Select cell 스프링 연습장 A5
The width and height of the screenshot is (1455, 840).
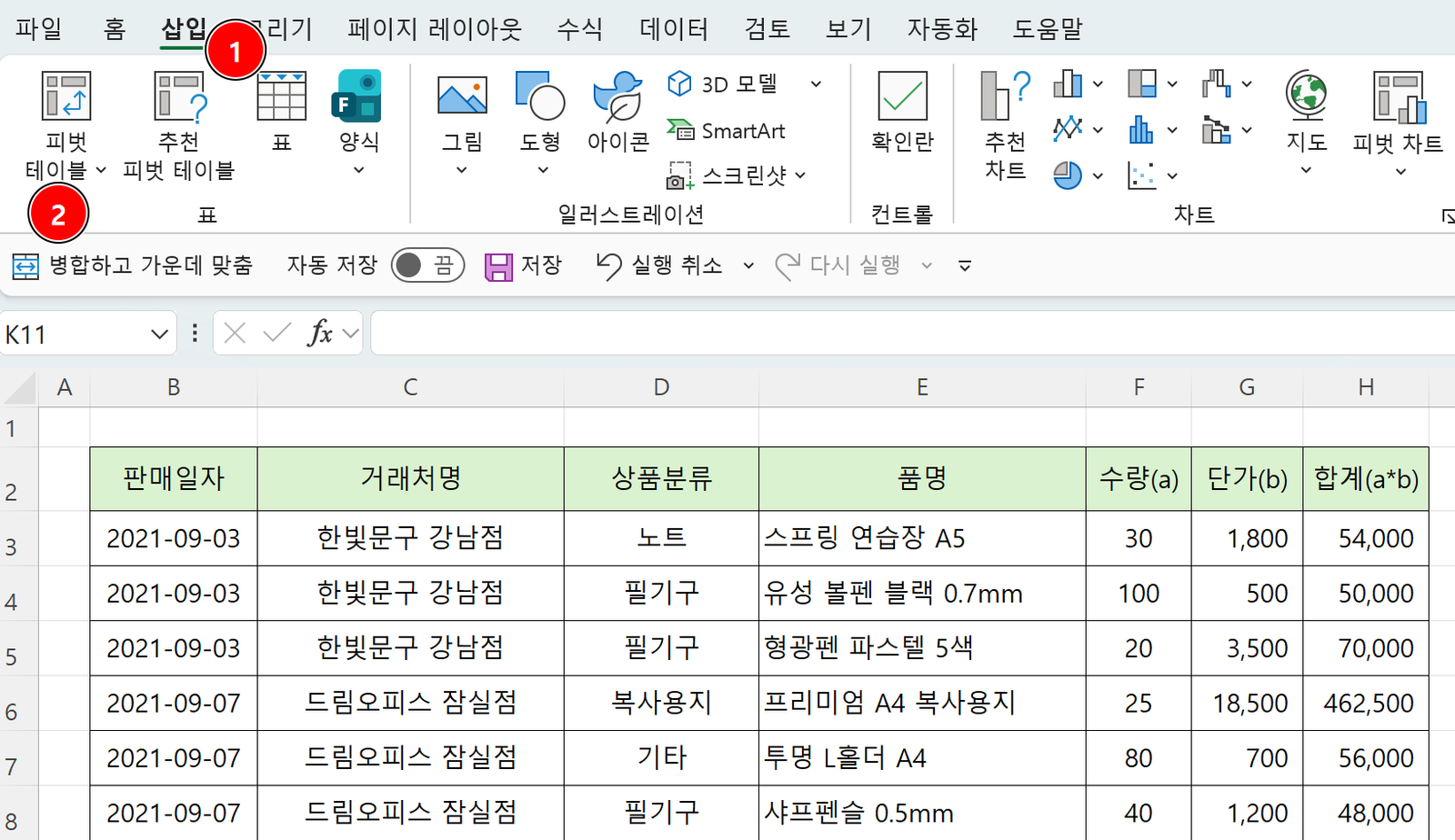pos(921,538)
